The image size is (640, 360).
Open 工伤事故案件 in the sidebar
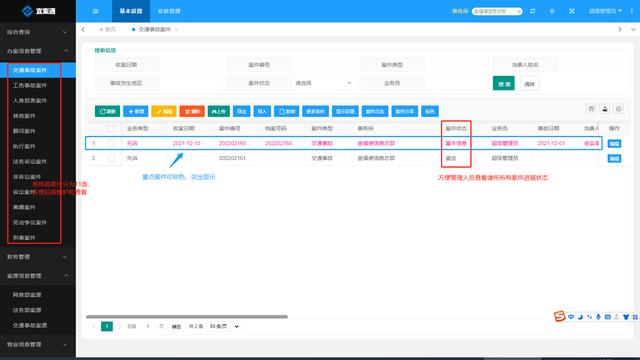pos(30,85)
